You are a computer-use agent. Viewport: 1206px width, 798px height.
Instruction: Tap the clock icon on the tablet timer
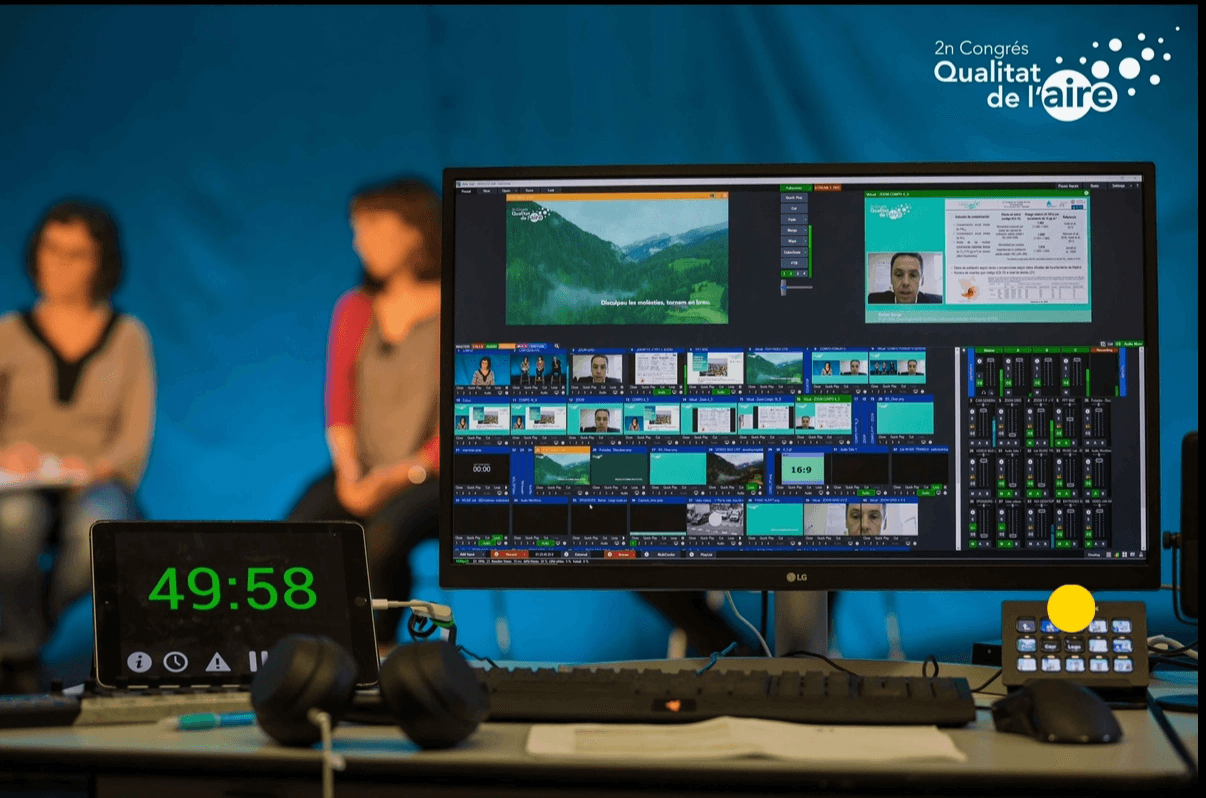point(176,662)
